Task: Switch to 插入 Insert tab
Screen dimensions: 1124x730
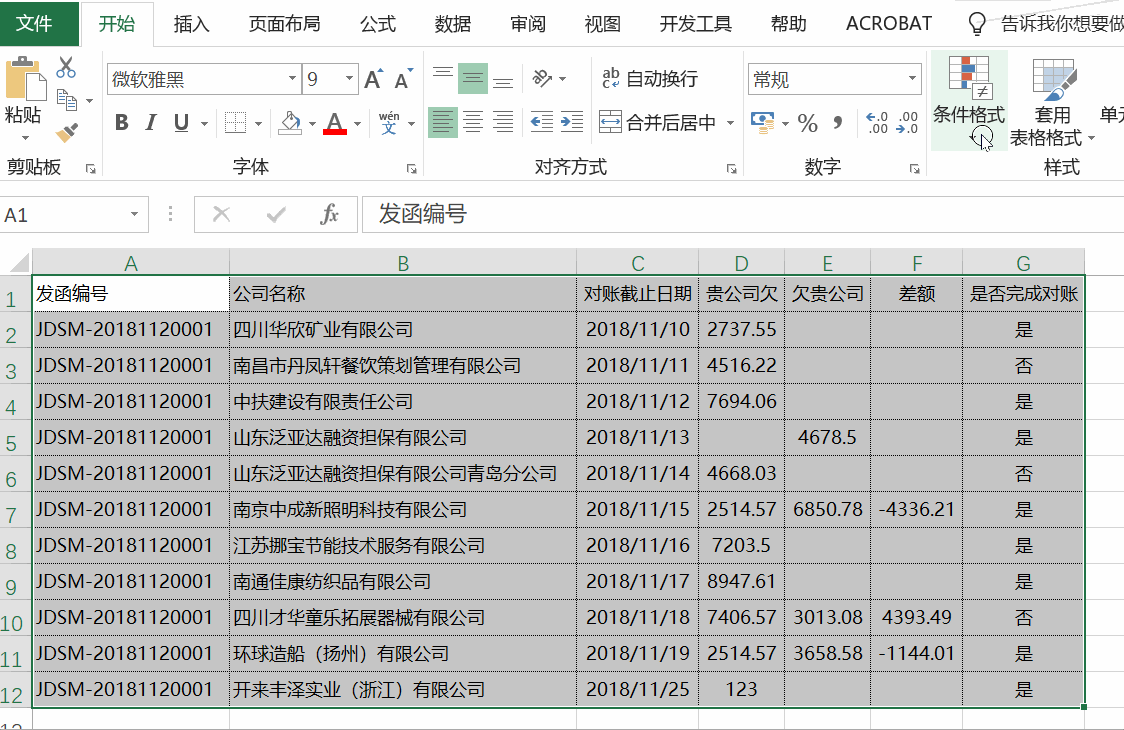Action: [x=191, y=24]
